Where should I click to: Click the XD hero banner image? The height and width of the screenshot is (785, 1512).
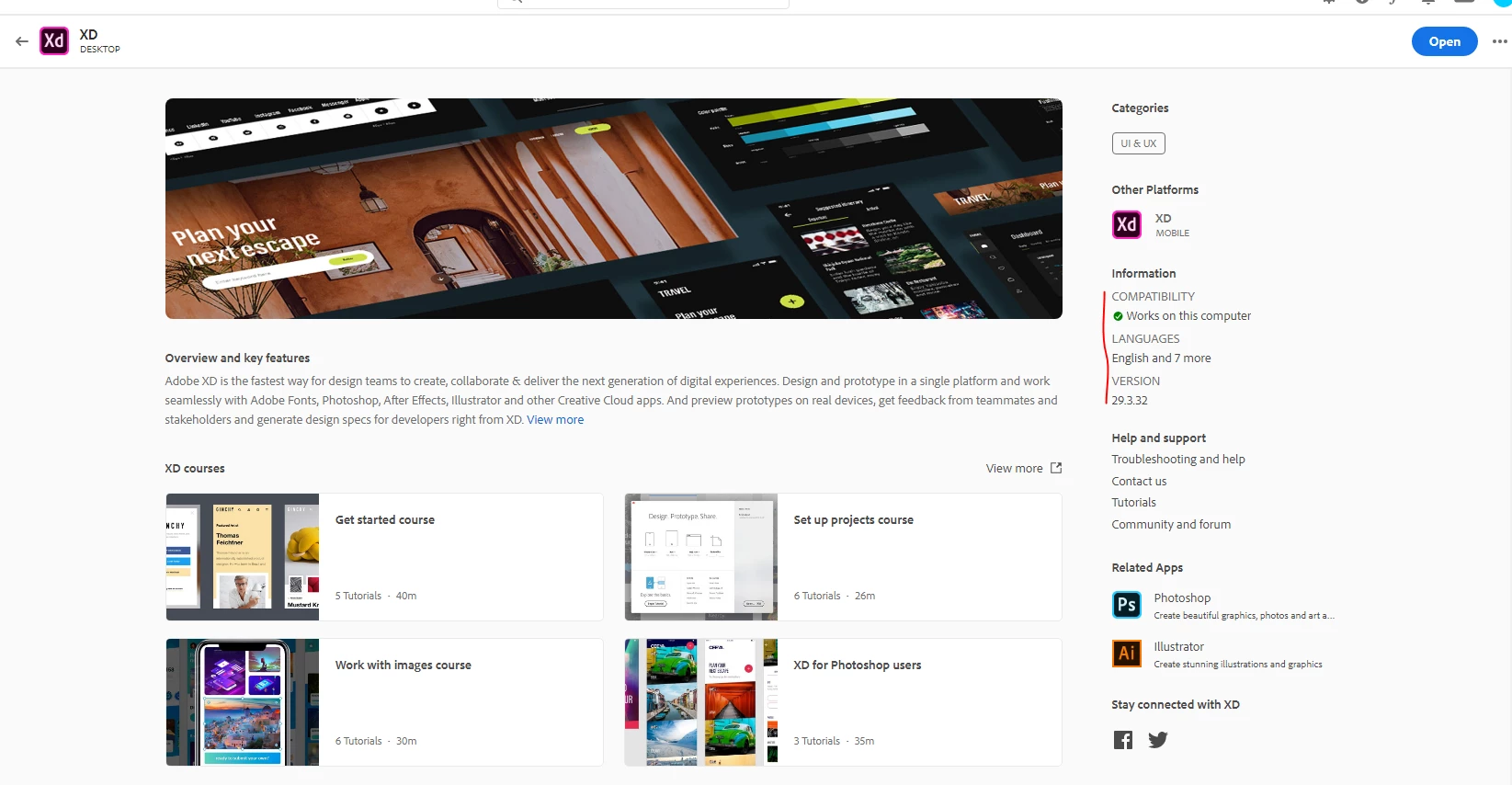click(x=614, y=209)
